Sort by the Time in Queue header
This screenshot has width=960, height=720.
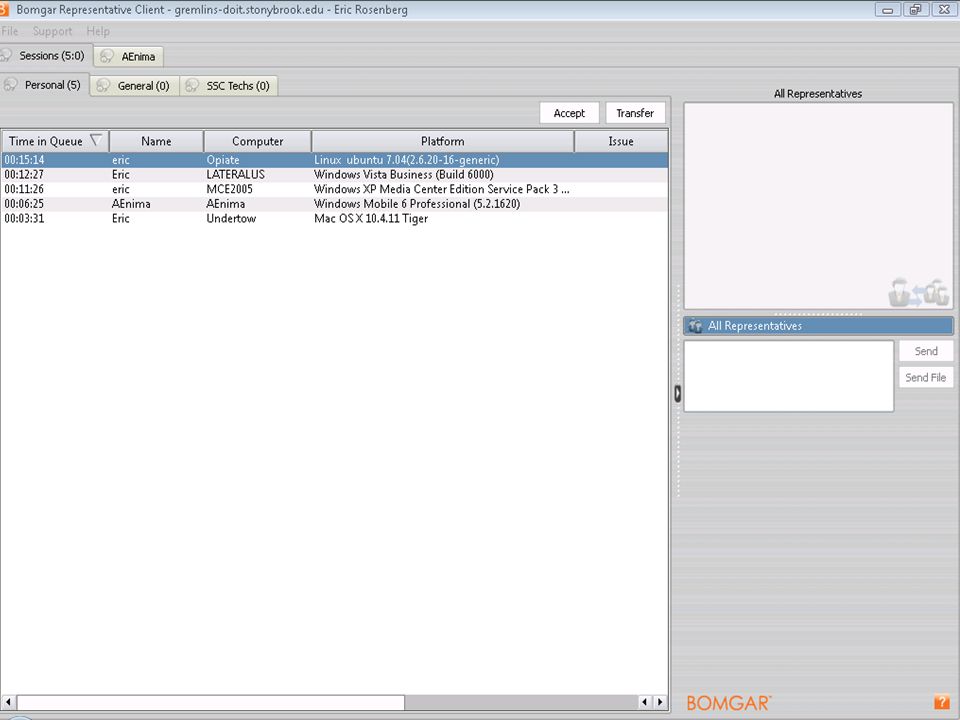(x=54, y=141)
